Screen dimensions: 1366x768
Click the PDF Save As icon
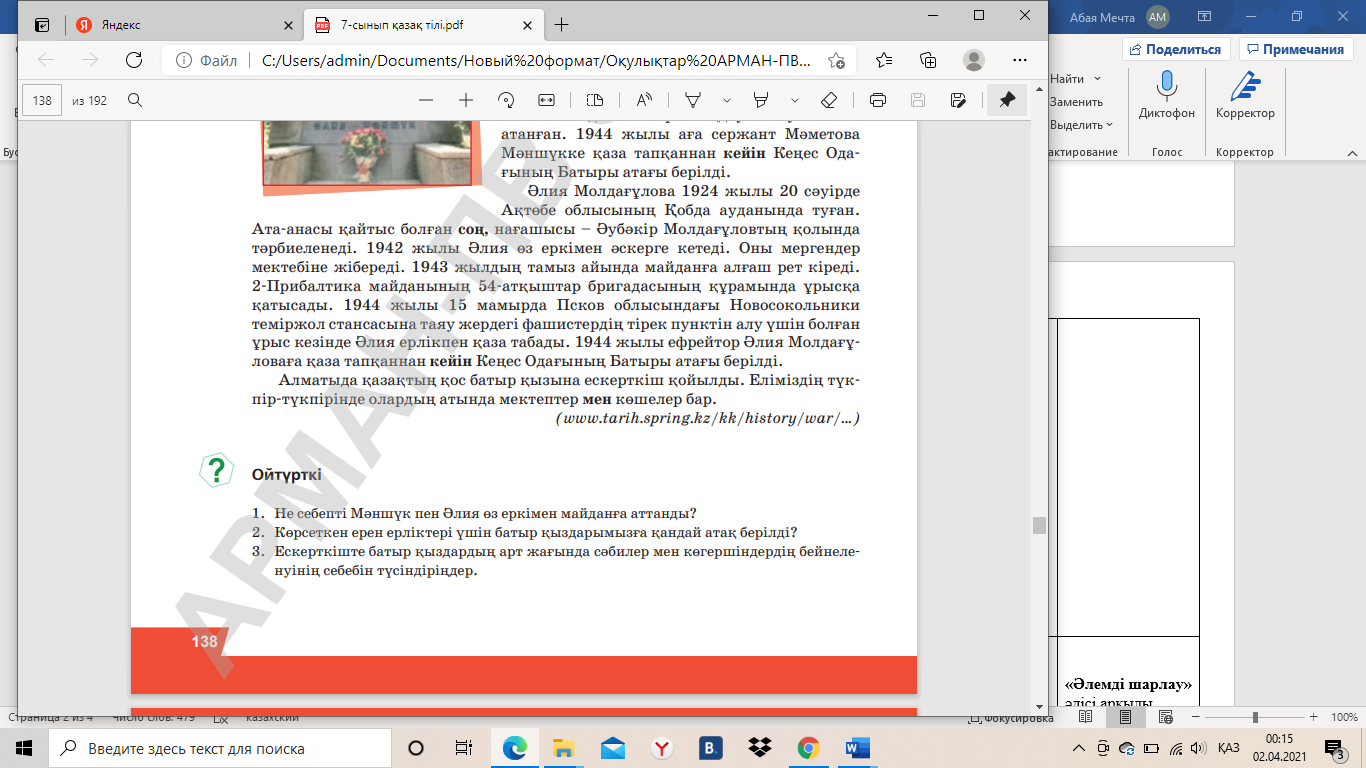(958, 100)
